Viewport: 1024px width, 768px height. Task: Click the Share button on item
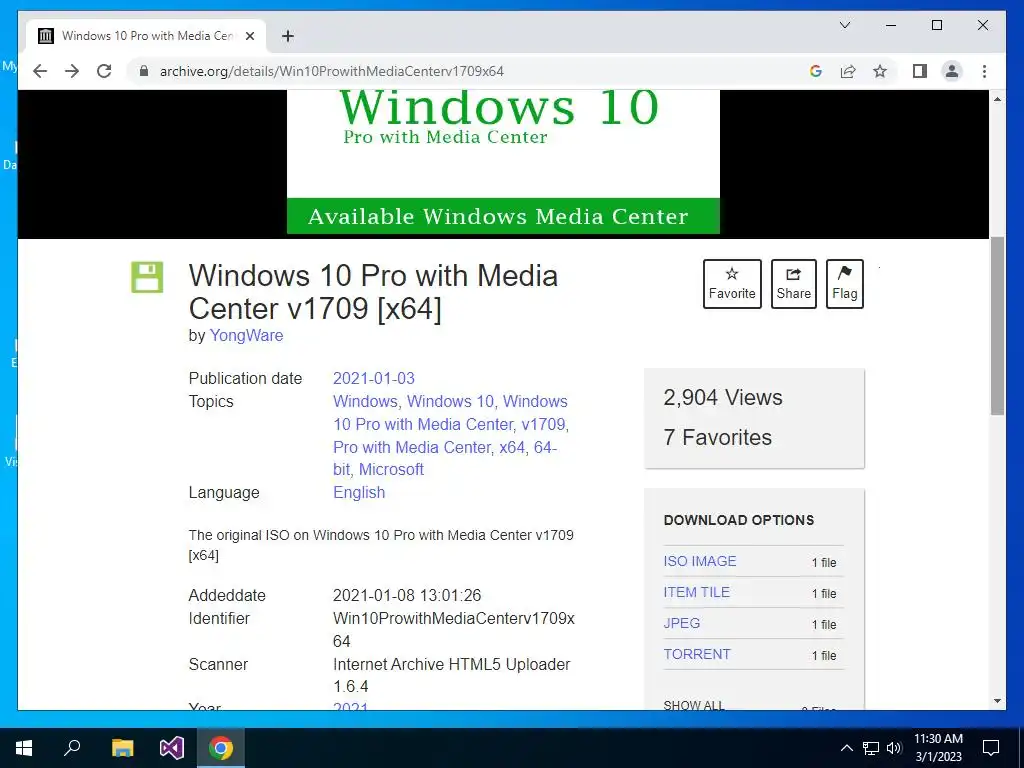(x=793, y=283)
